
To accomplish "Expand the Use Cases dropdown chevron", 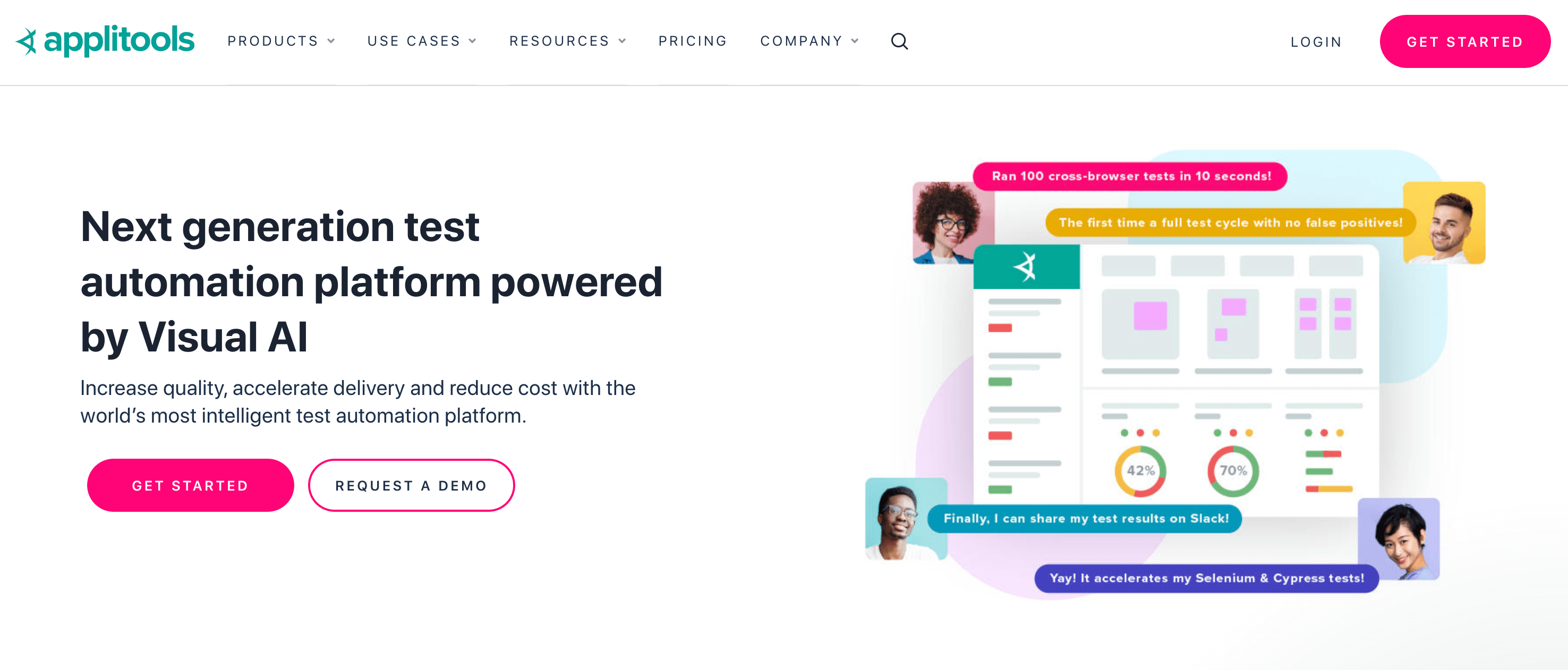I will tap(472, 41).
